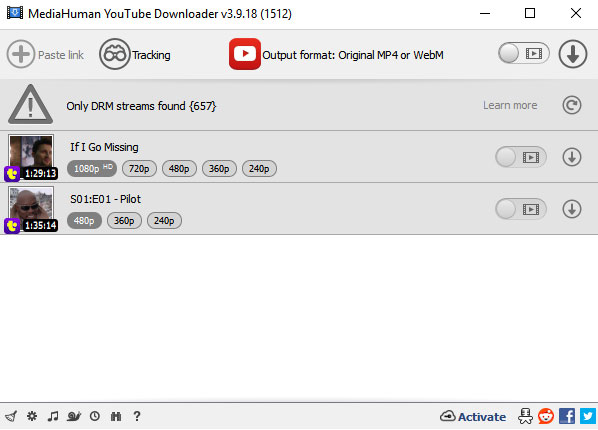
Task: Click the broom clear-list icon
Action: pyautogui.click(x=11, y=416)
